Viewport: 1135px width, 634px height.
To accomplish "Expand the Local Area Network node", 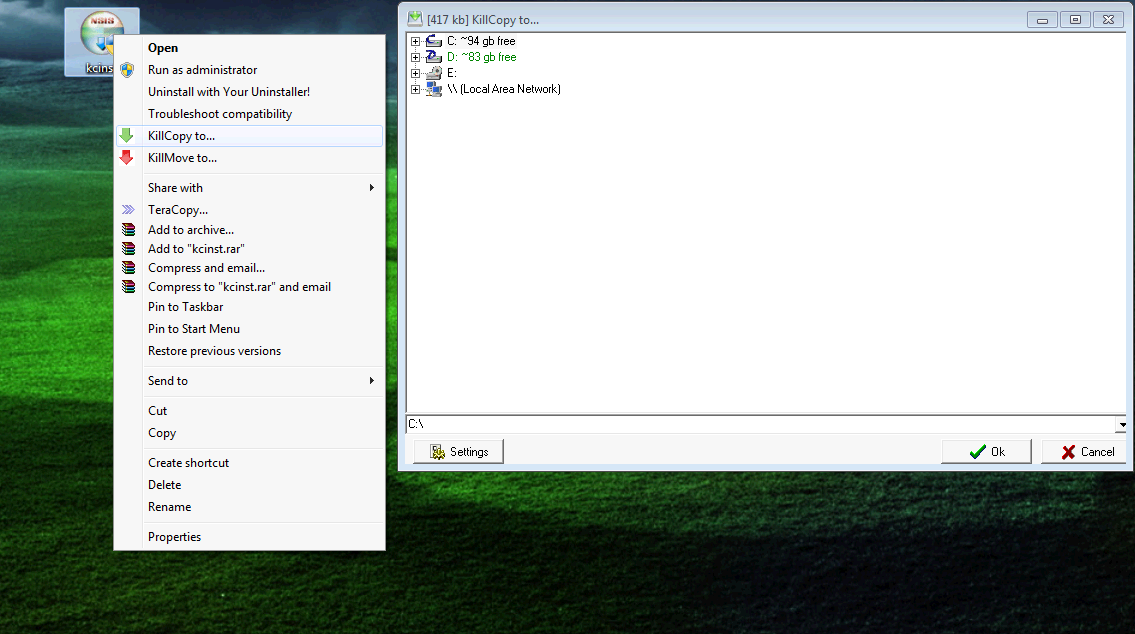I will tap(415, 89).
